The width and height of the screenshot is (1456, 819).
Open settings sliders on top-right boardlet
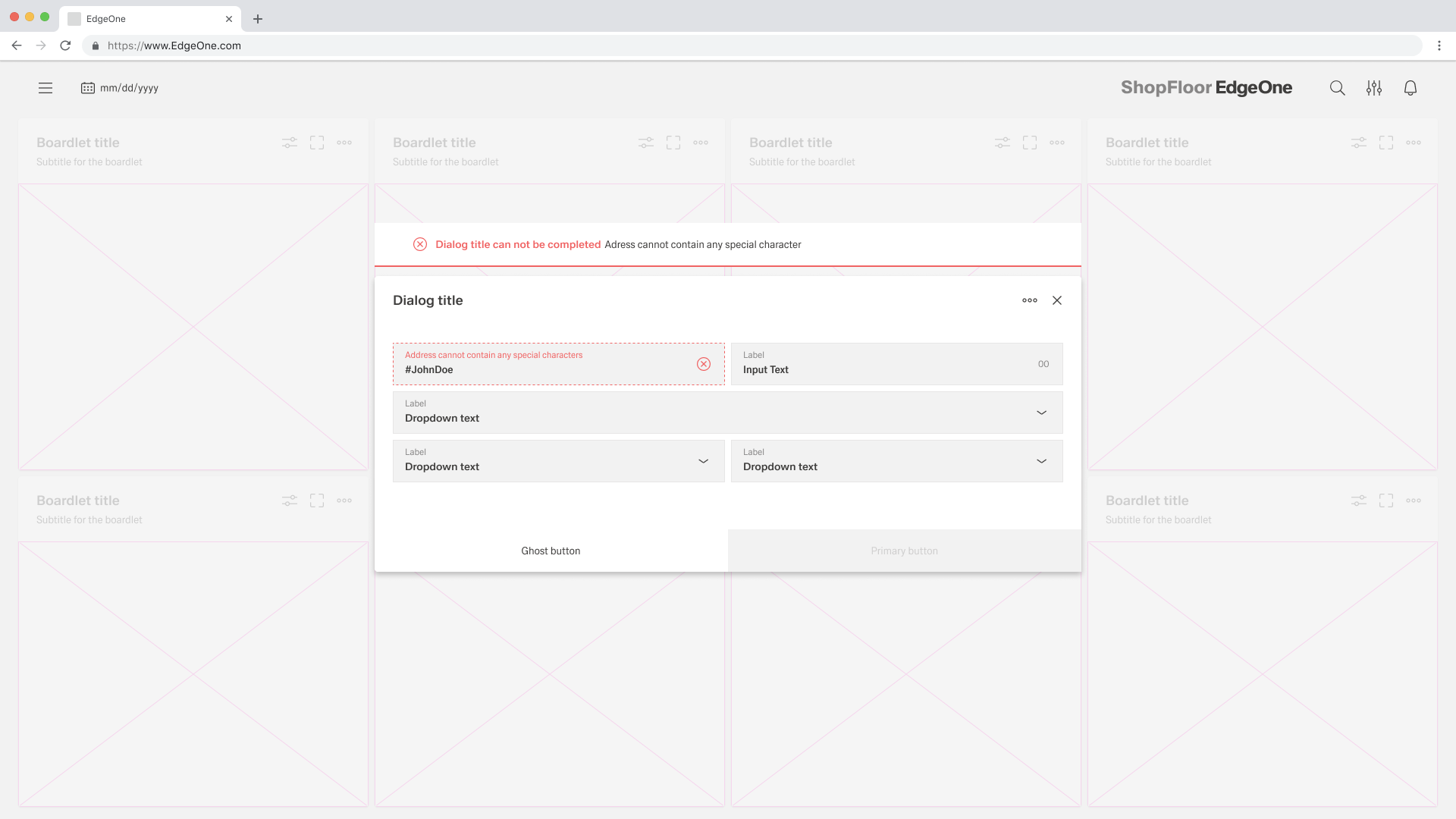(1358, 143)
